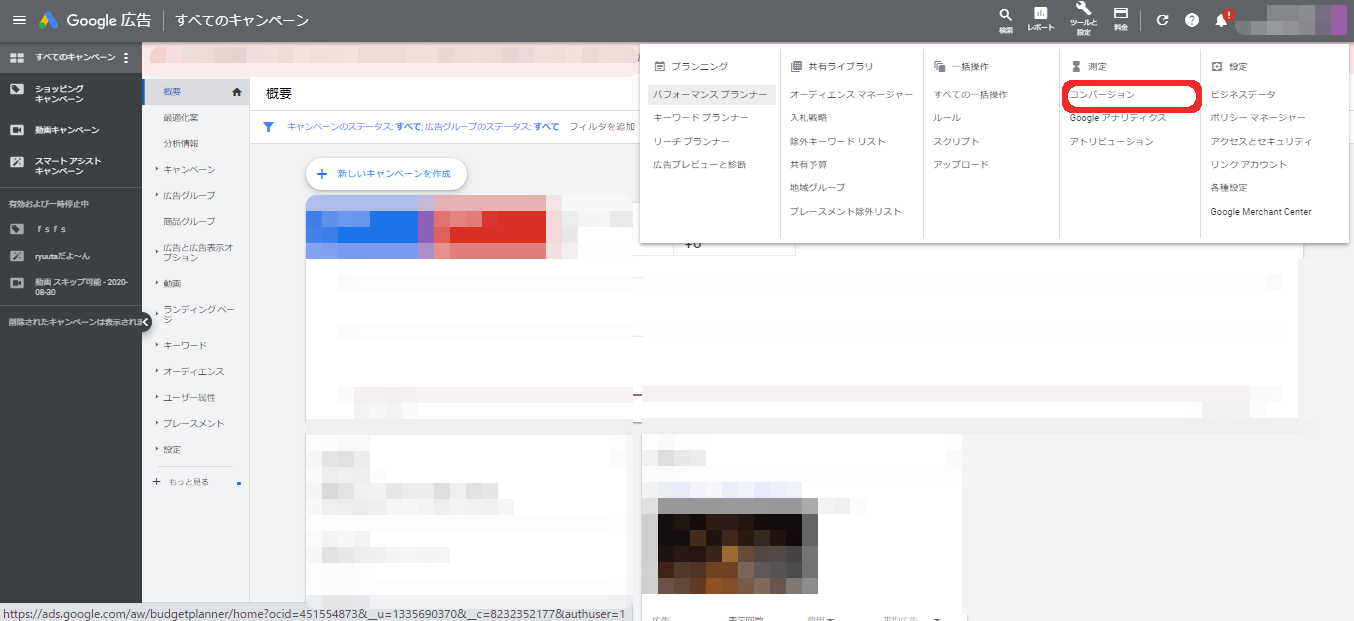Click the キャンペーンのステータス: すべて filter
The width and height of the screenshot is (1354, 621).
pyautogui.click(x=354, y=127)
